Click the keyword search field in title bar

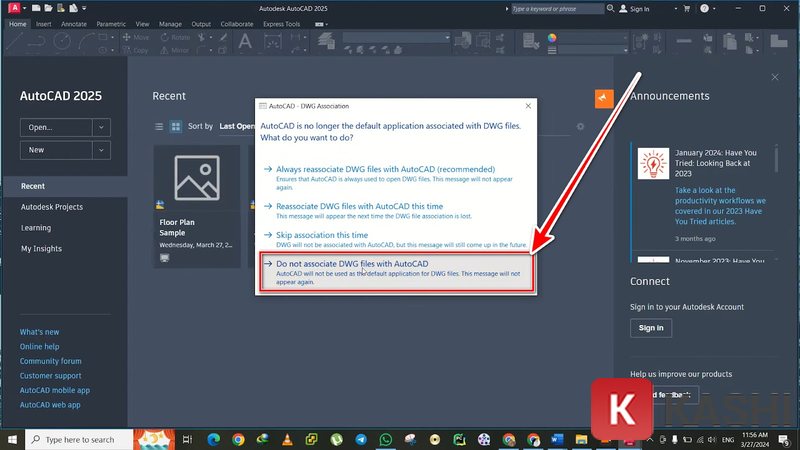[557, 9]
